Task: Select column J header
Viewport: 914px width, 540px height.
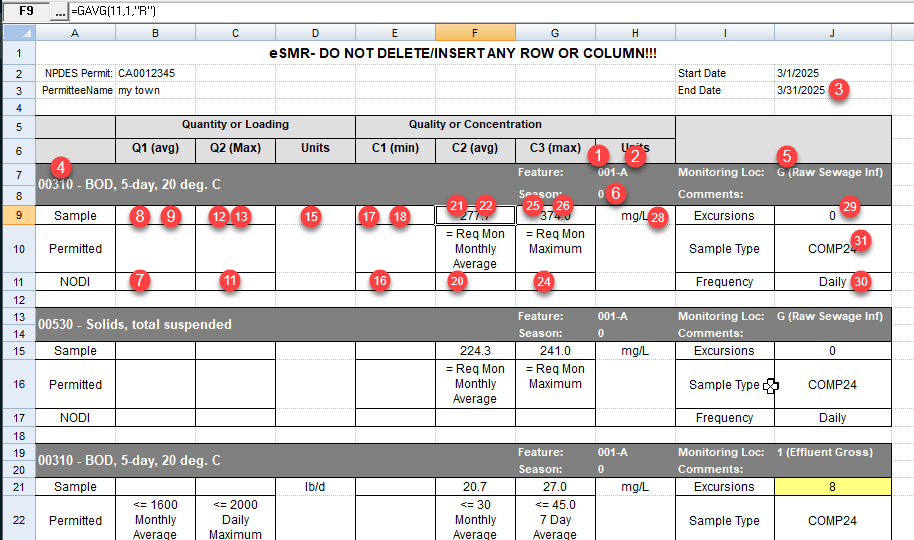Action: [x=832, y=33]
